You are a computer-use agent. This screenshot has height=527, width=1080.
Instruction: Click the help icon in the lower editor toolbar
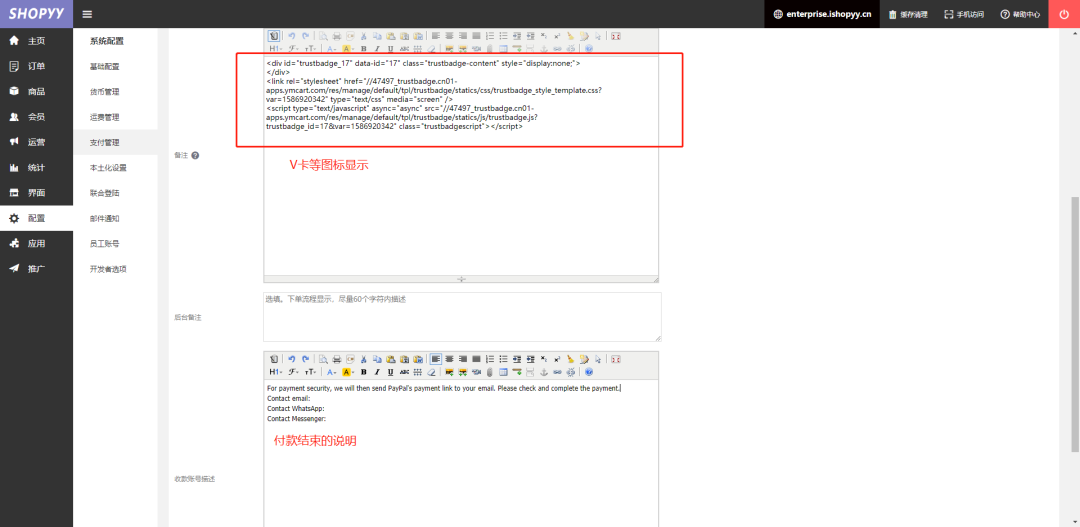click(x=589, y=372)
